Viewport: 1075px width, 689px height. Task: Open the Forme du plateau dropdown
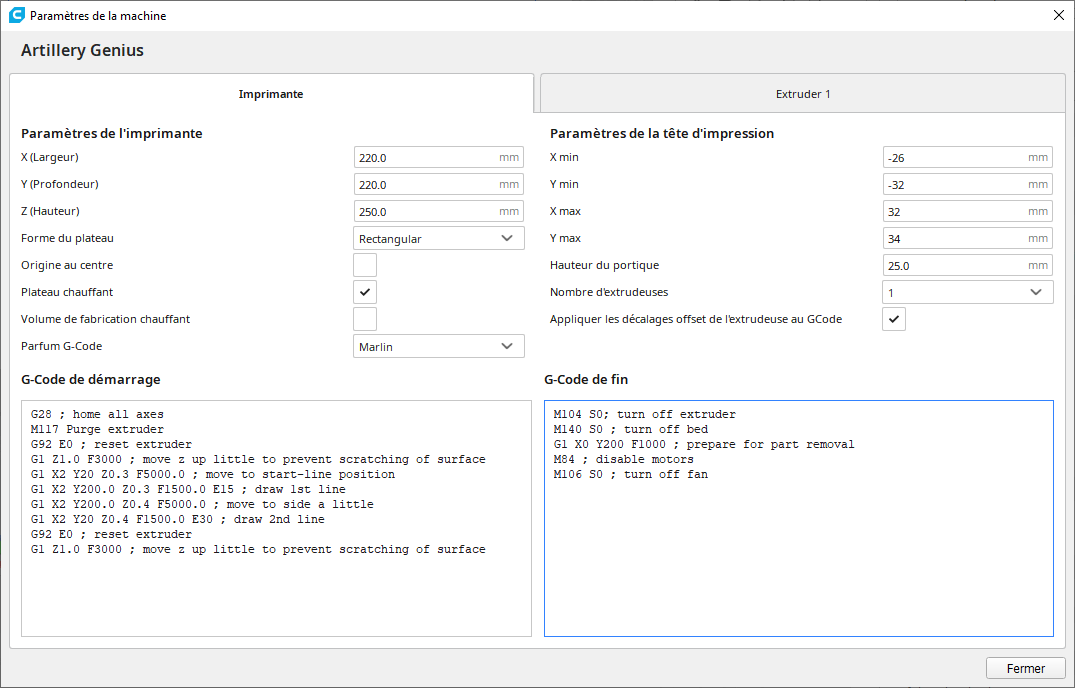439,239
